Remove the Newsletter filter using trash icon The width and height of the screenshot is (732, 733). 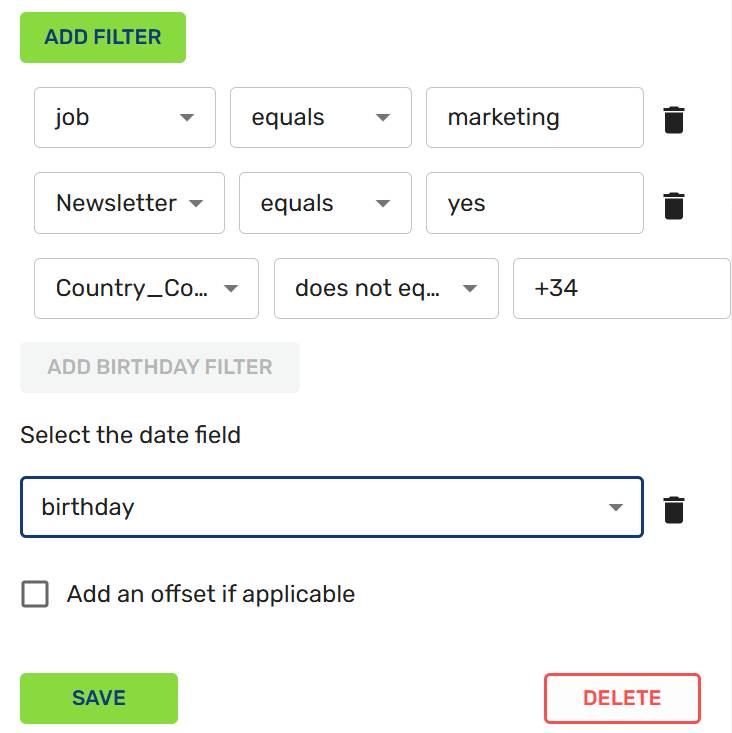[x=674, y=206]
